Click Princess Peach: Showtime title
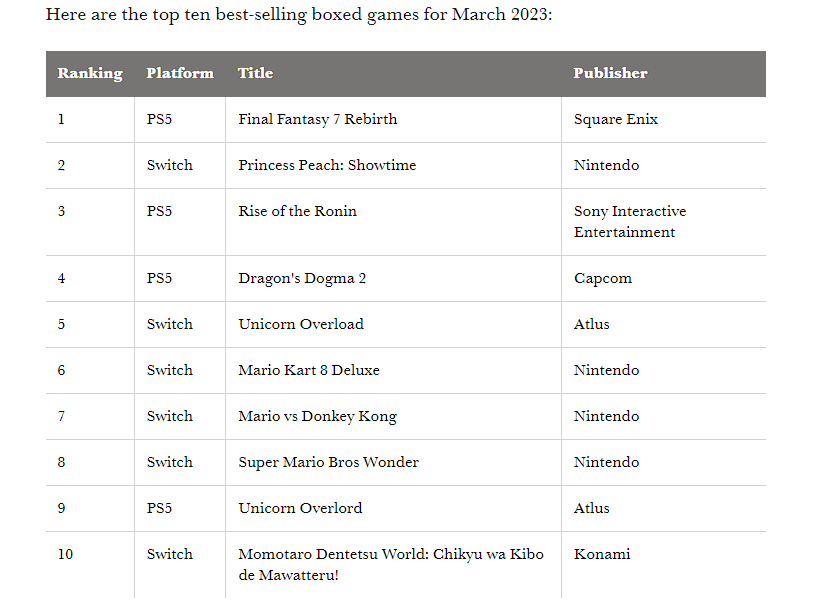This screenshot has height=601, width=828. pos(327,166)
